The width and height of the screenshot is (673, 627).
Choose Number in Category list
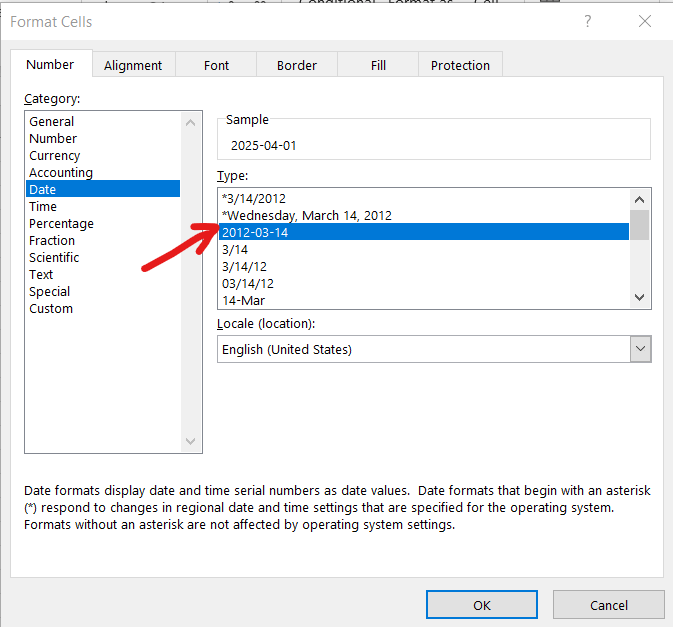point(103,139)
